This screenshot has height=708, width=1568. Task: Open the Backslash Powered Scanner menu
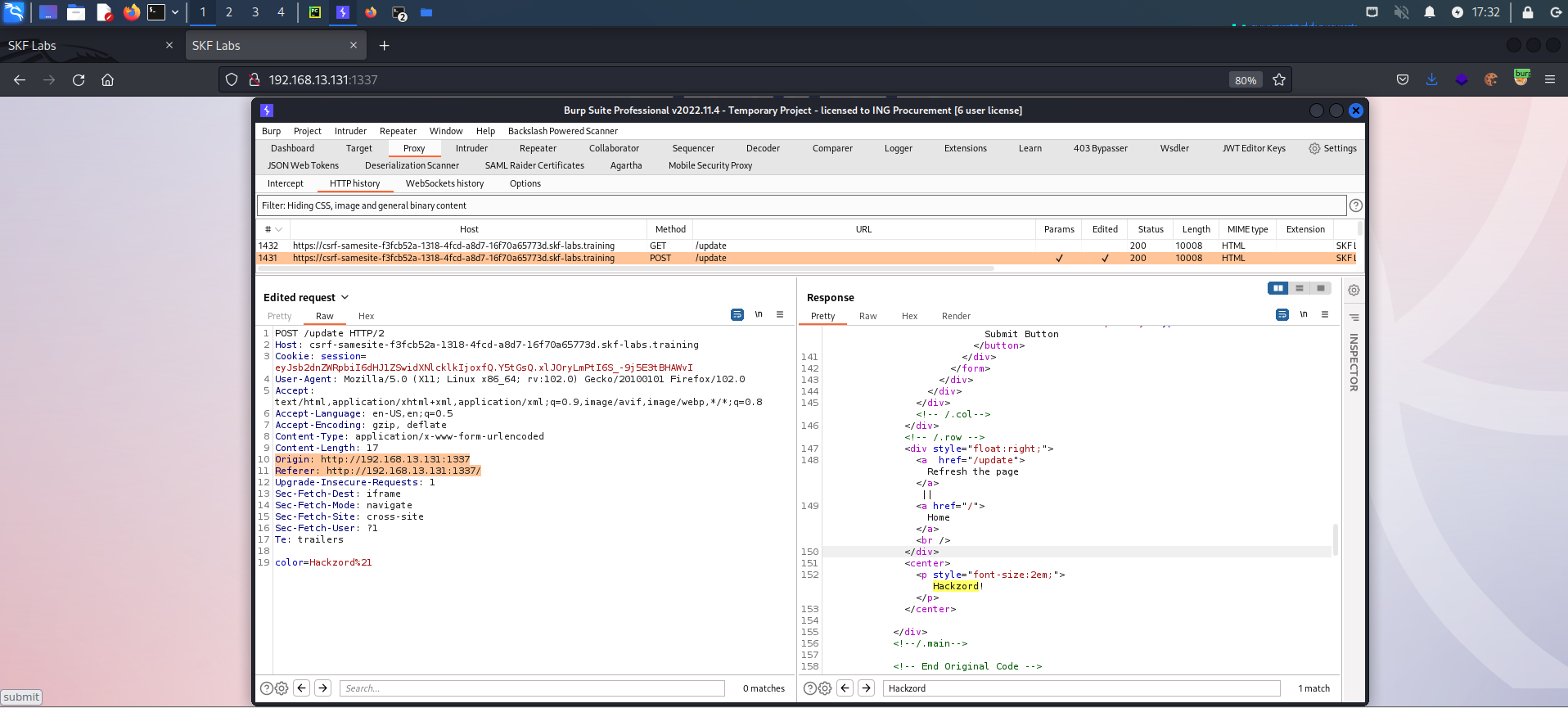tap(563, 131)
